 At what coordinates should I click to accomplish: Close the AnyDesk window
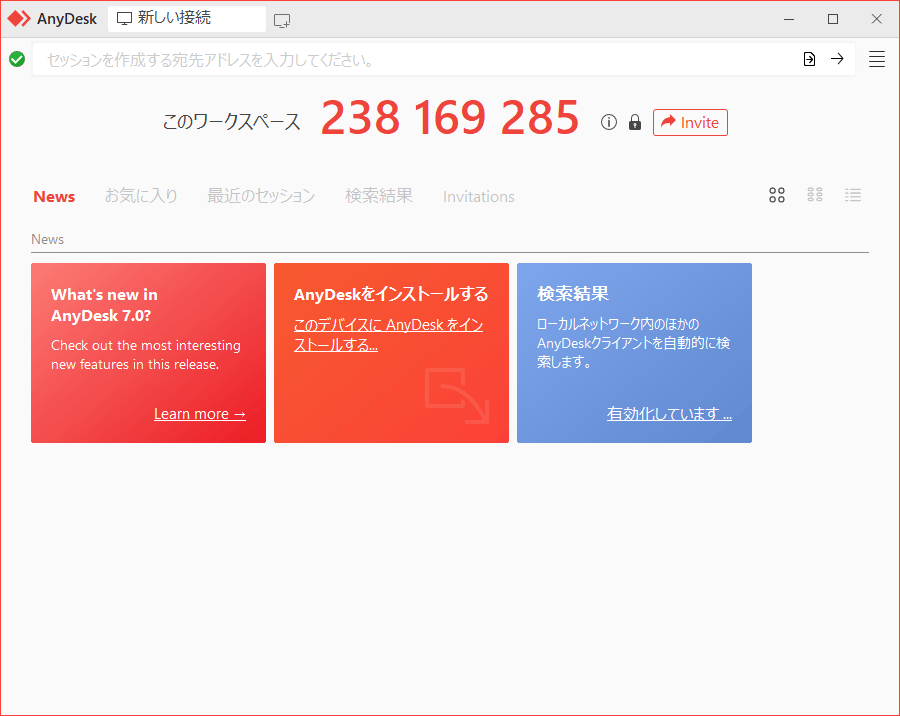coord(876,19)
